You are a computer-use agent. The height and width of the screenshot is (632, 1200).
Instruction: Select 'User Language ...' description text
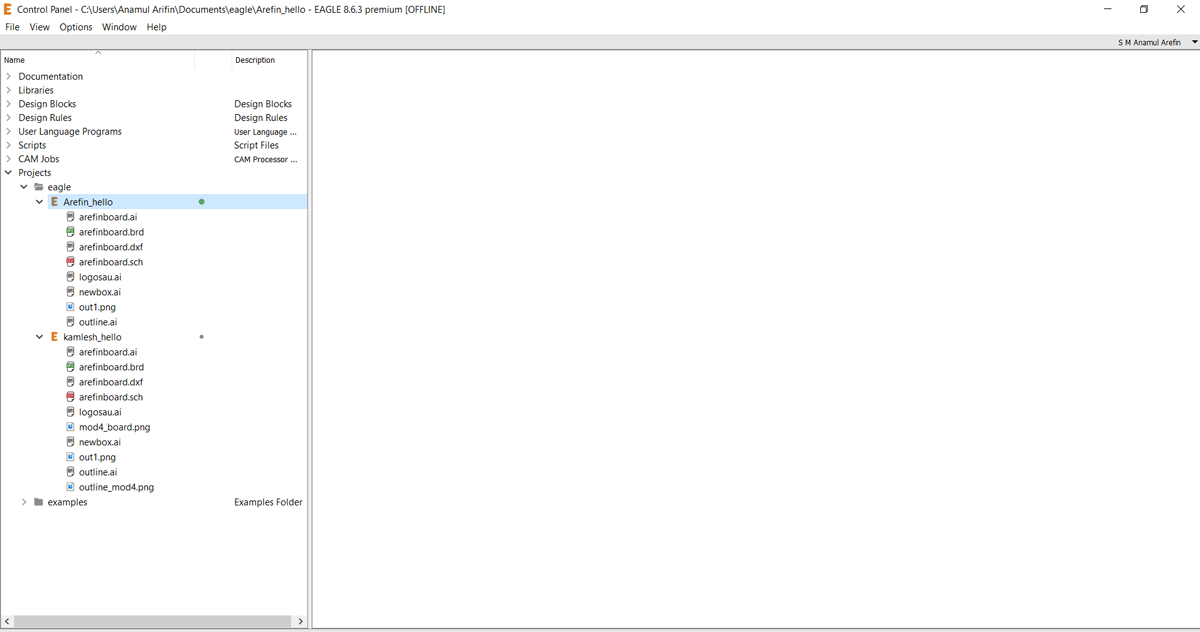pyautogui.click(x=266, y=131)
